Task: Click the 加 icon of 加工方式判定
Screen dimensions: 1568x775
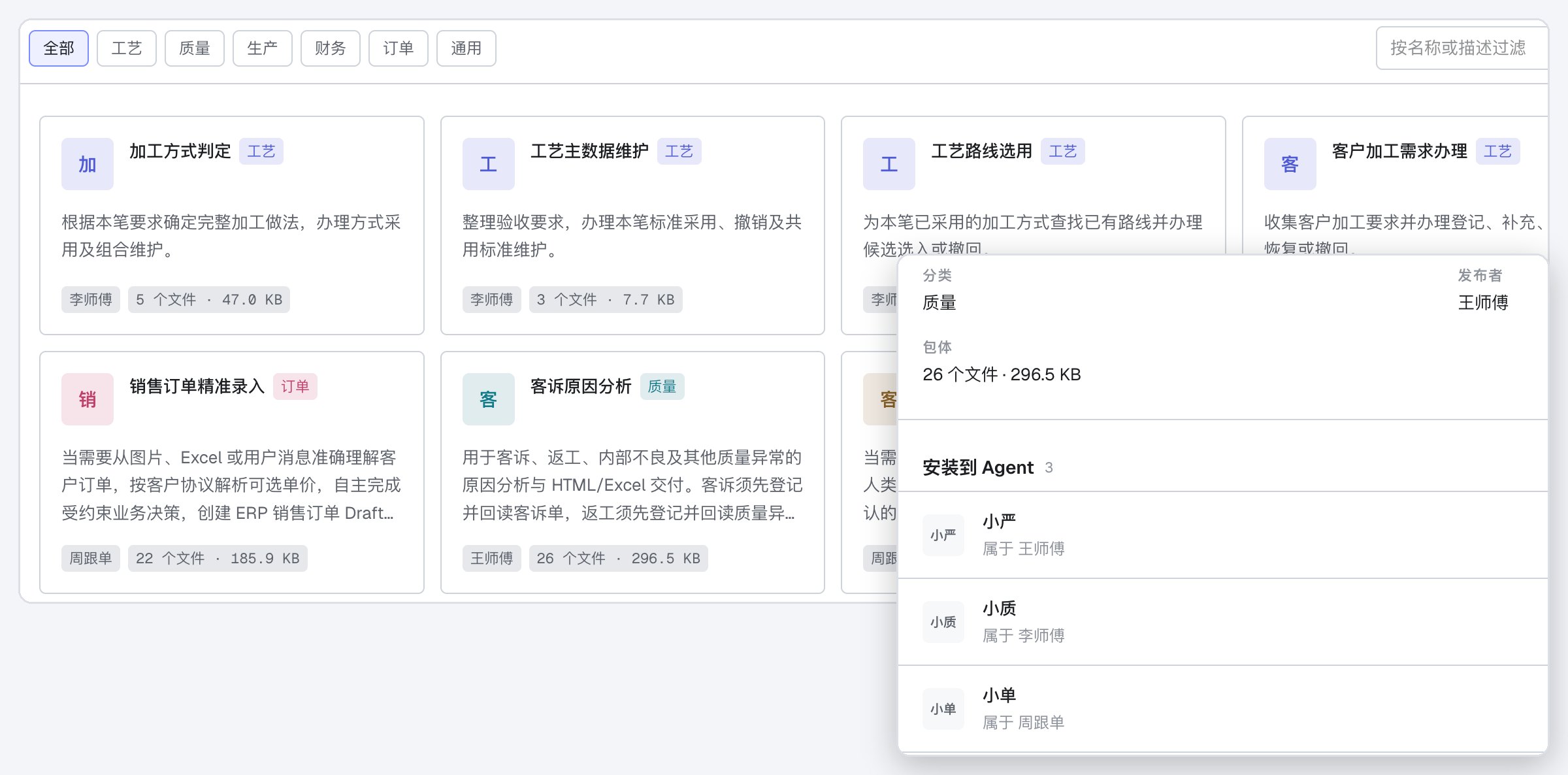Action: pos(88,164)
